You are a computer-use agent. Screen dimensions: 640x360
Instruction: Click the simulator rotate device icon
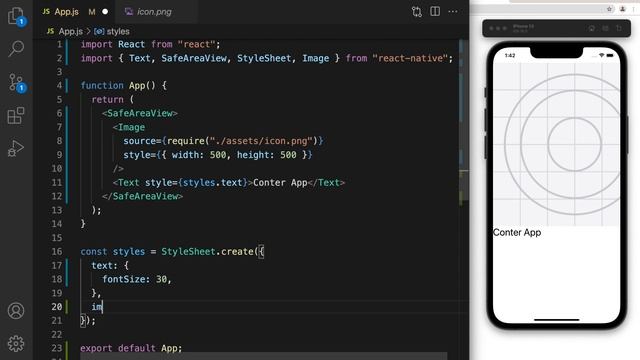(619, 28)
